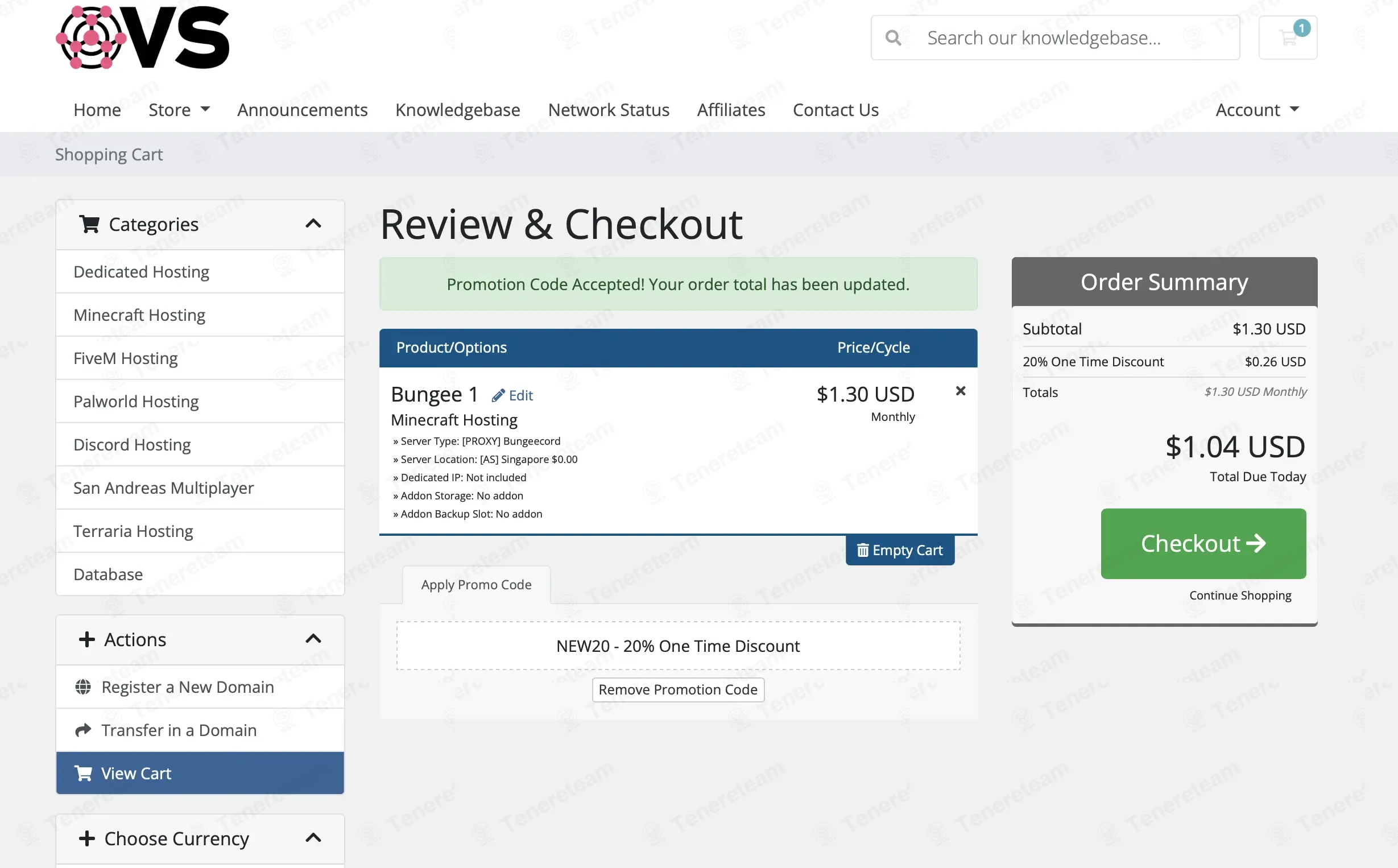This screenshot has width=1398, height=868.
Task: Click the Transfer in a Domain arrow icon
Action: [x=82, y=730]
